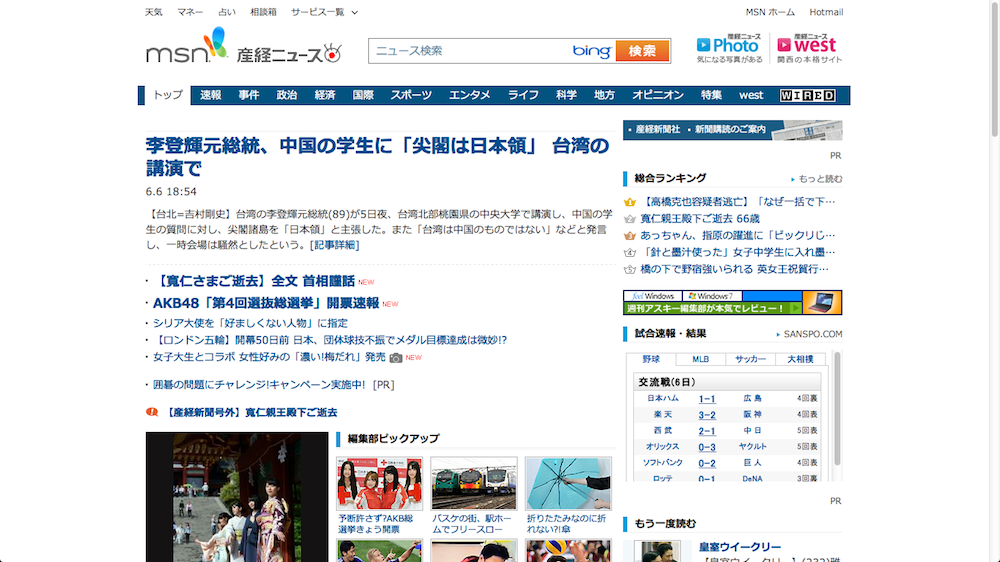The height and width of the screenshot is (562, 1000).
Task: Click the Bing logo in search box
Action: point(591,51)
